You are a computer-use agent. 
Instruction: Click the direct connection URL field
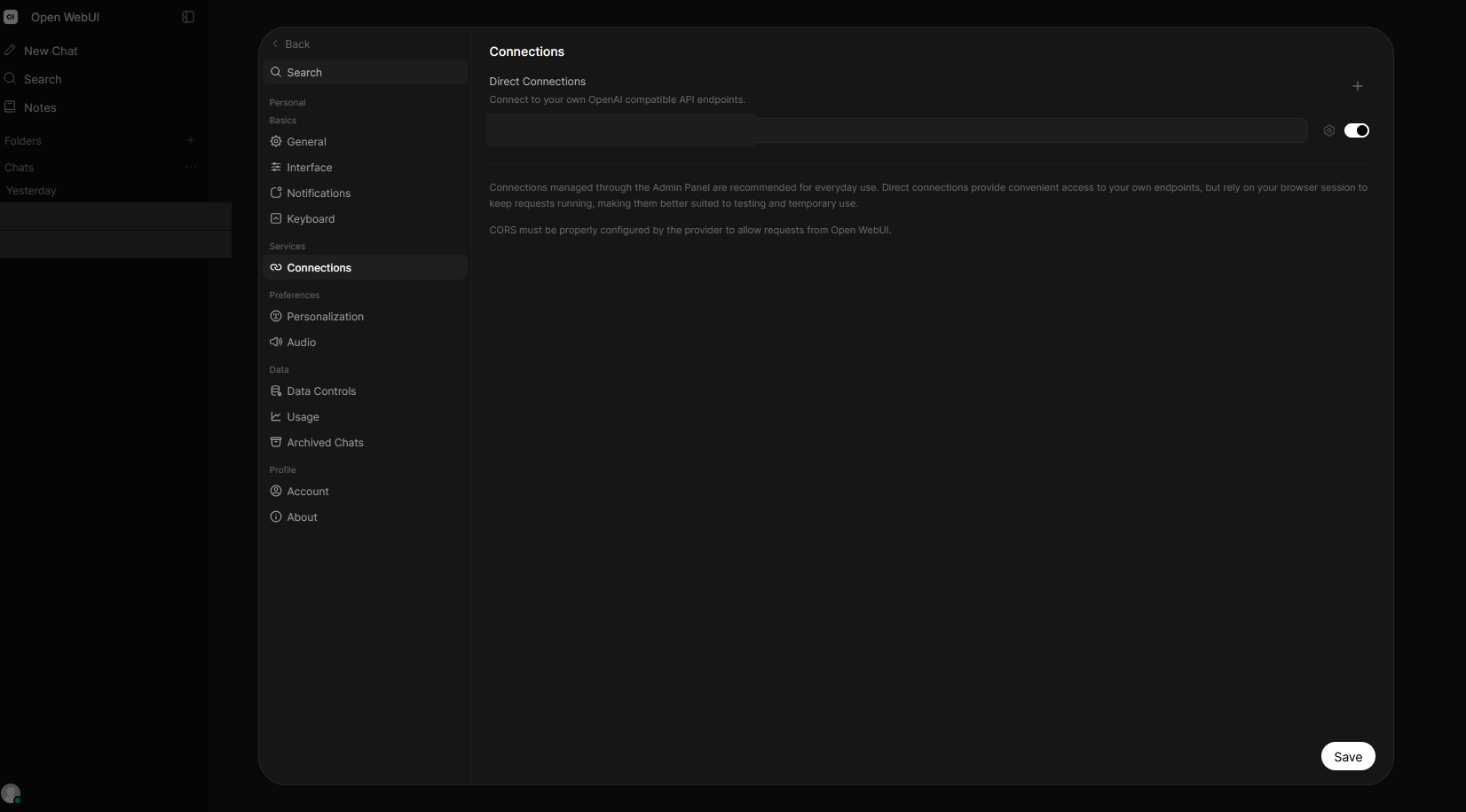tap(896, 130)
